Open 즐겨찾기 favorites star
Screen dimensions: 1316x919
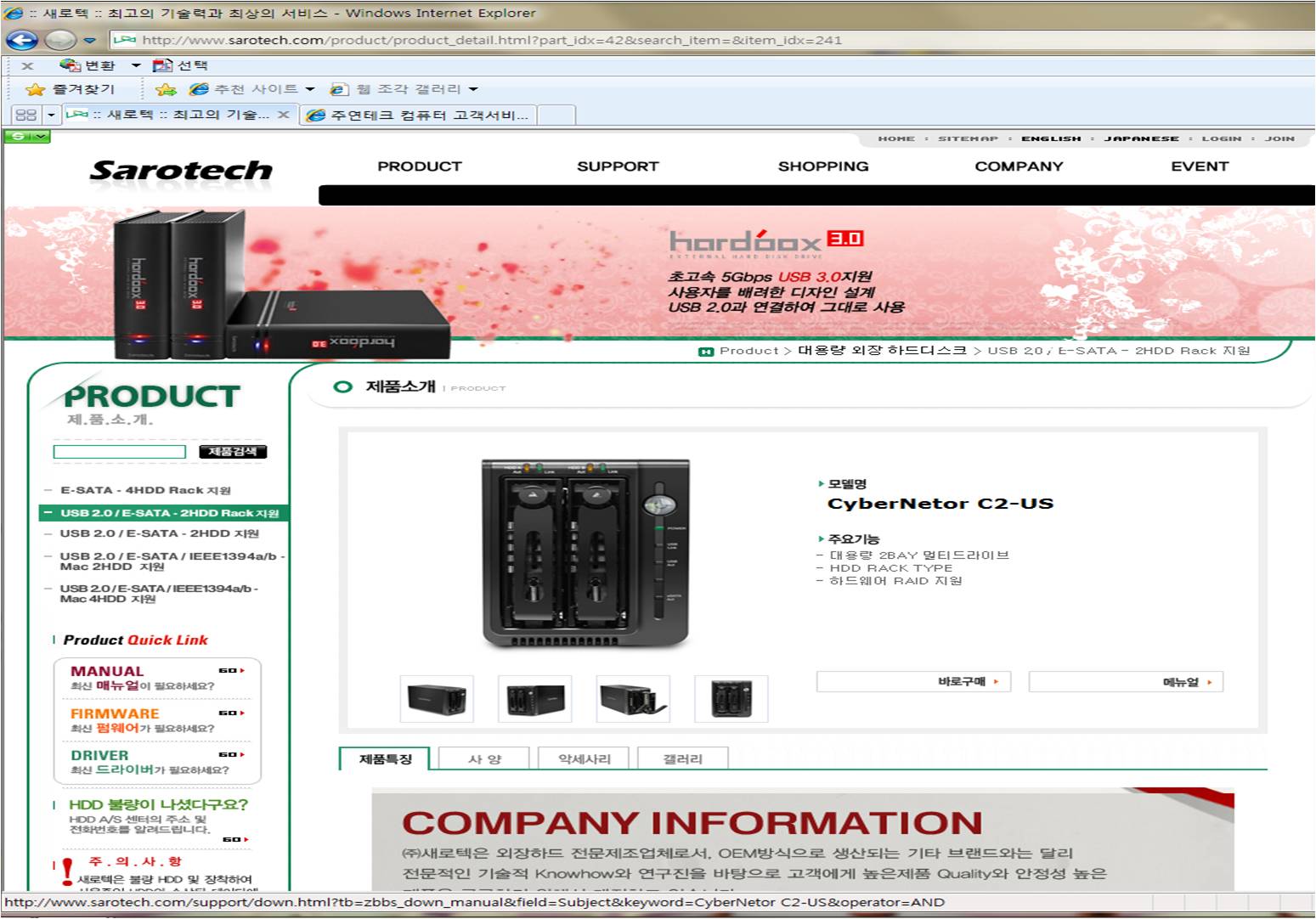[x=35, y=89]
